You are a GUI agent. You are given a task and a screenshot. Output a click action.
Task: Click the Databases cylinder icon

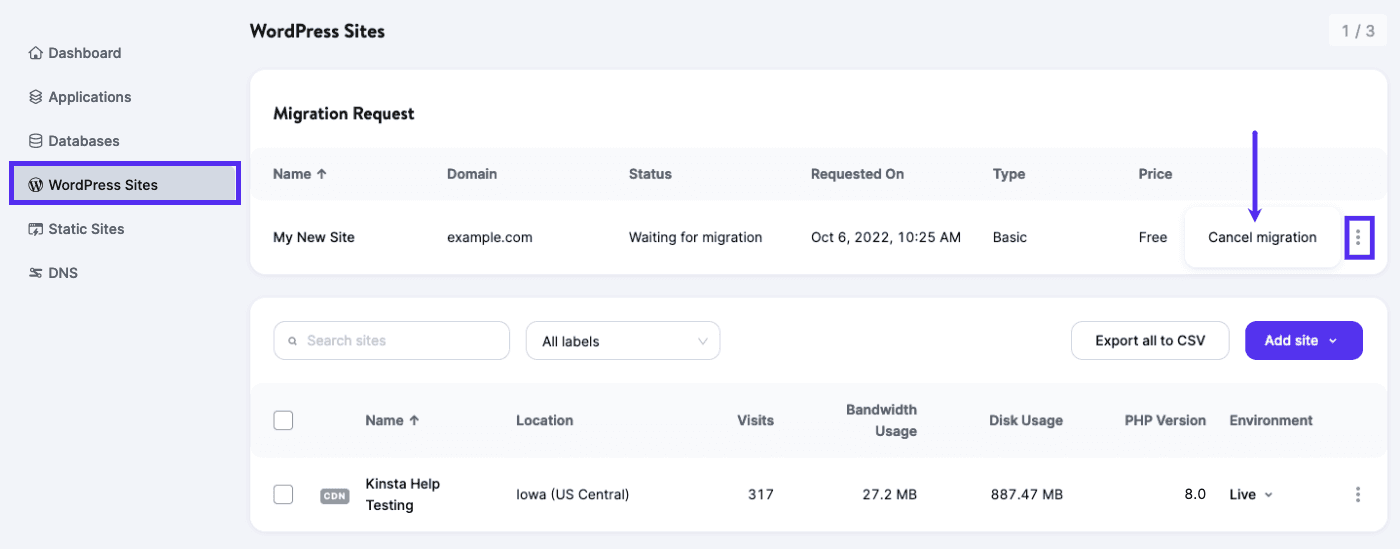click(36, 141)
